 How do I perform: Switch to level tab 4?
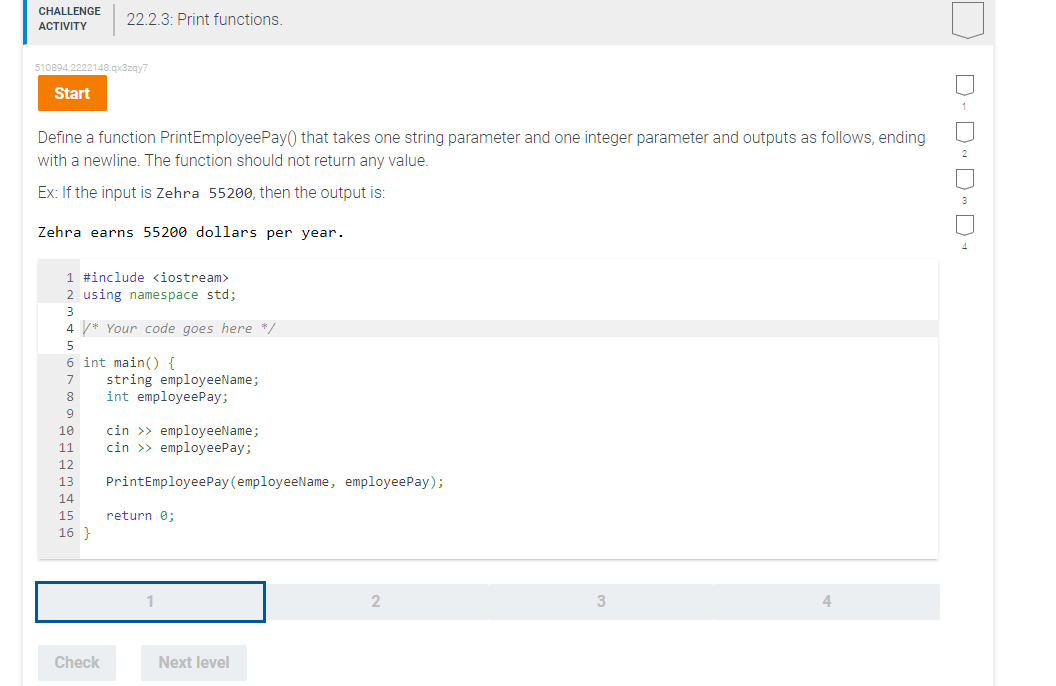point(826,601)
